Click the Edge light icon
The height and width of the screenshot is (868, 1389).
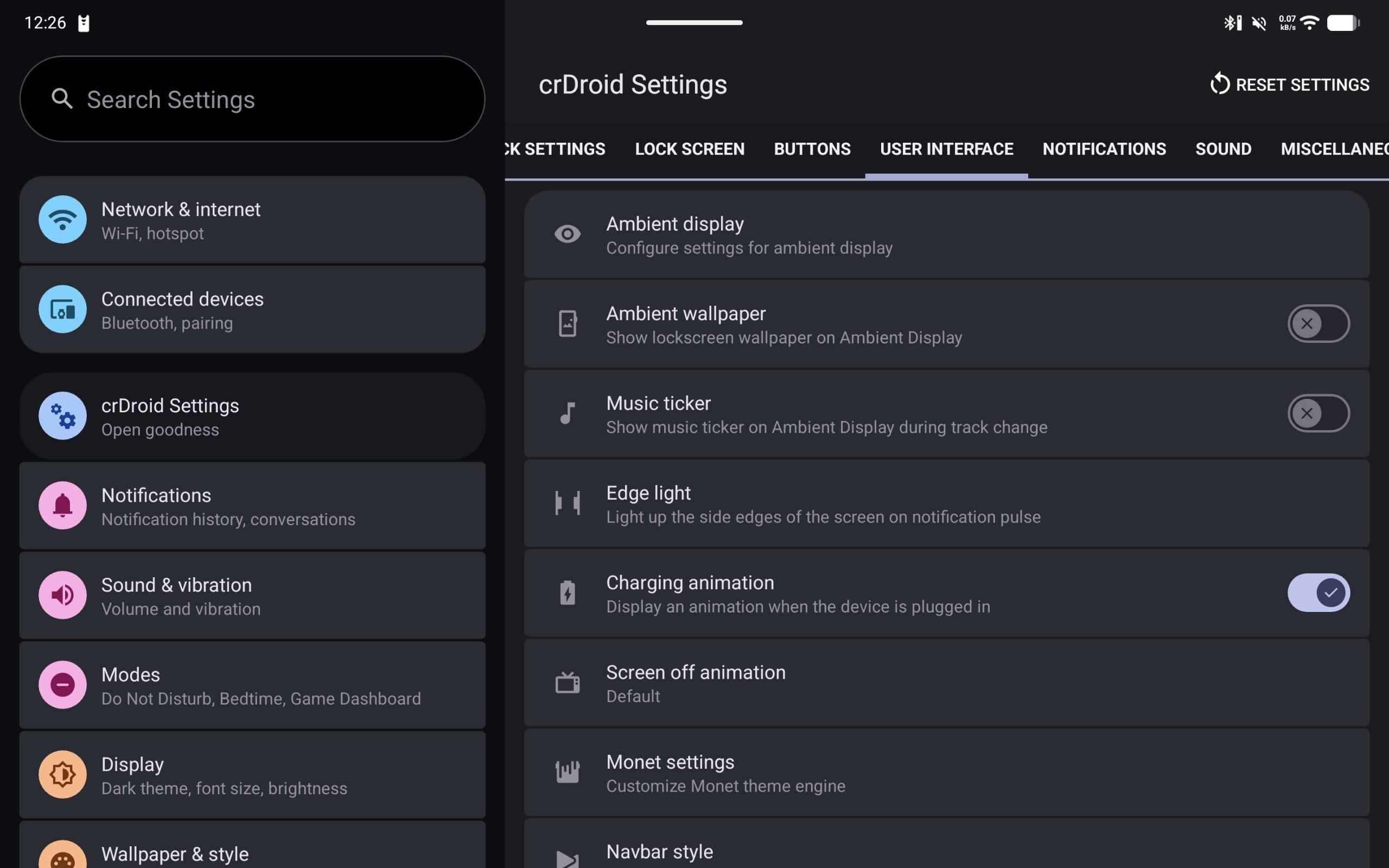coord(567,503)
